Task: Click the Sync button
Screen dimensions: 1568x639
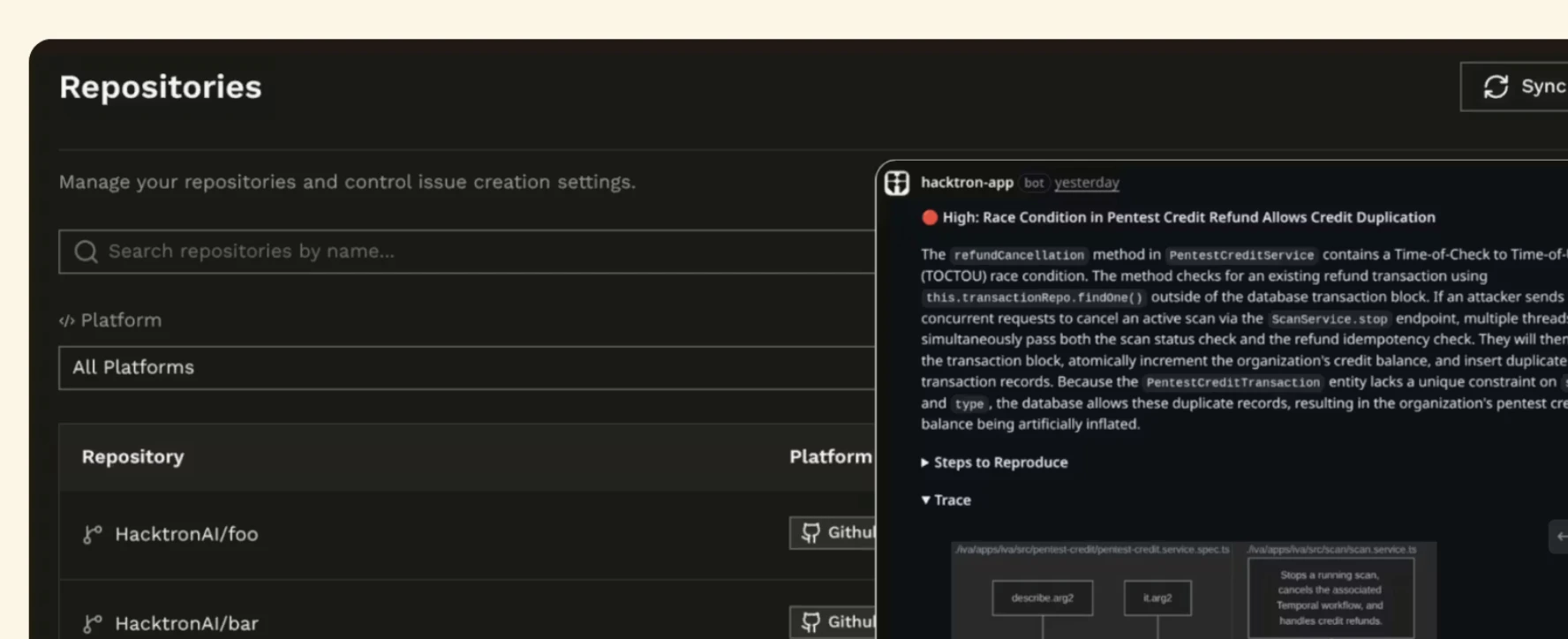Action: tap(1514, 86)
